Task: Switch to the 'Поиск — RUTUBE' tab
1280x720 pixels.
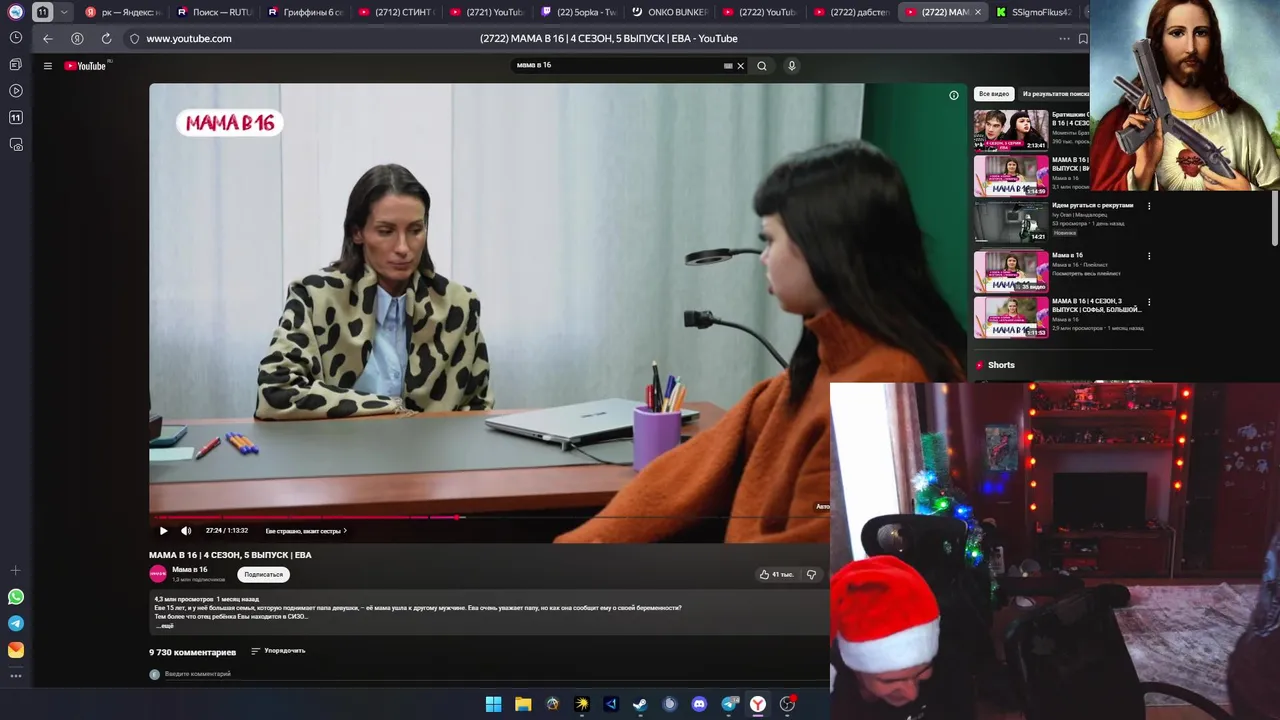Action: 213,12
